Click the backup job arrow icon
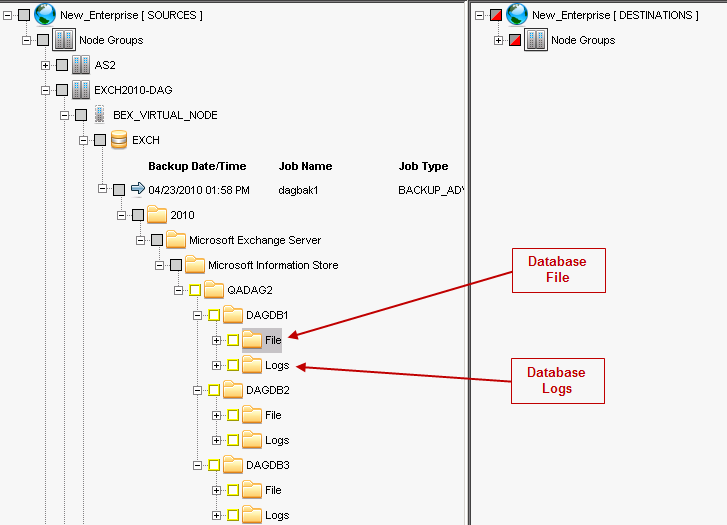 138,189
